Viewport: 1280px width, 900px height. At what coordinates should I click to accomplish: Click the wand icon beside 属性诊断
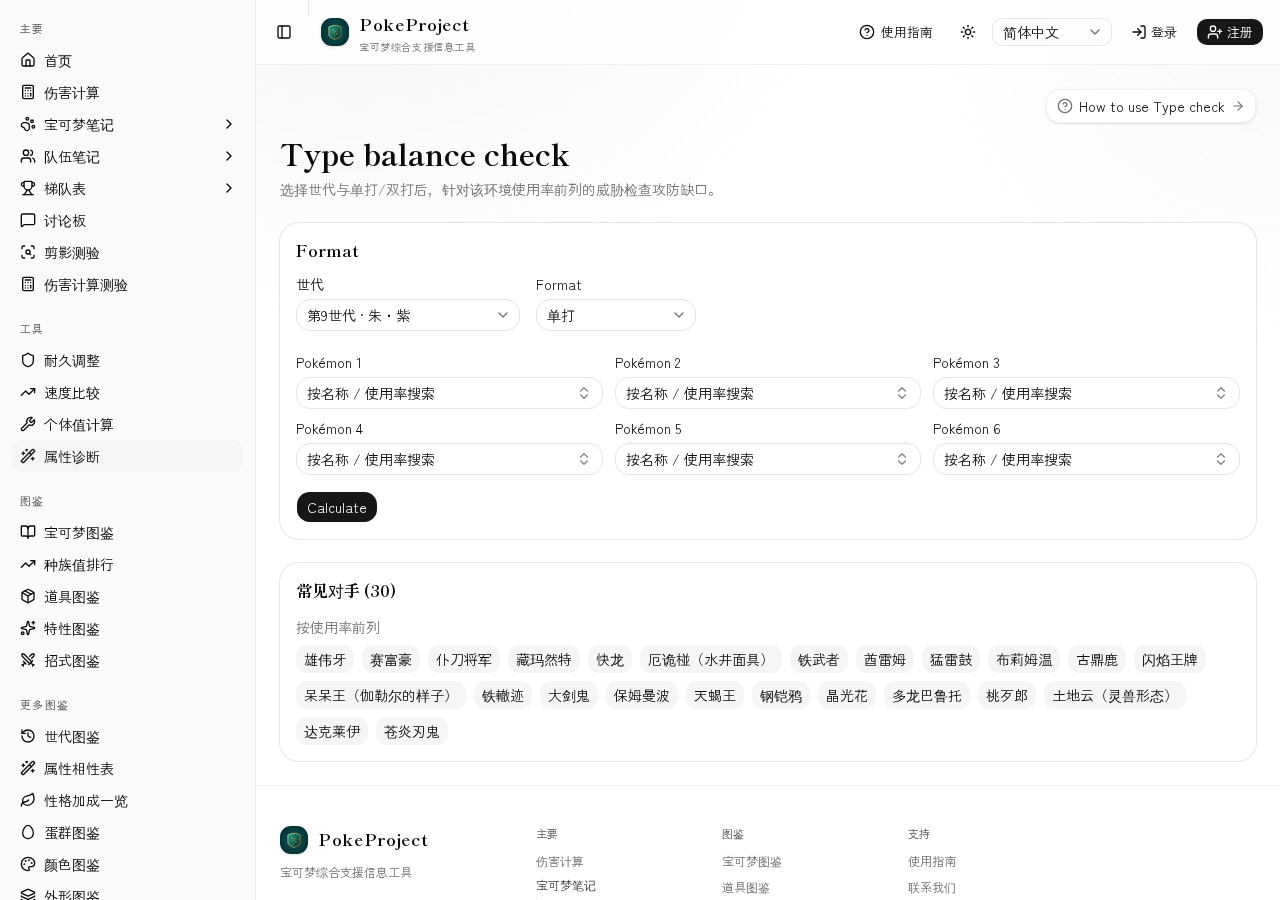[x=28, y=456]
